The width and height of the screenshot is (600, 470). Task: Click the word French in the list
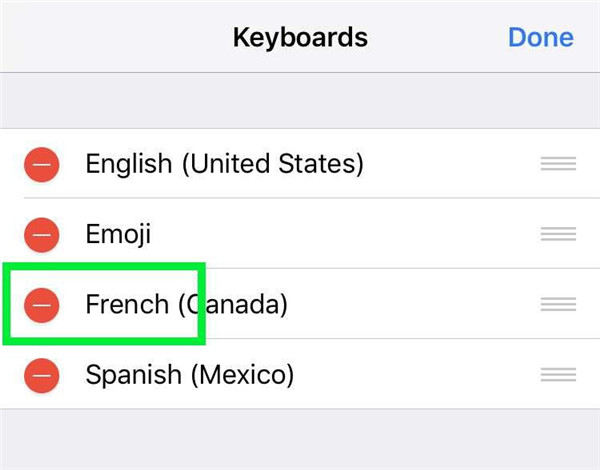pos(127,304)
